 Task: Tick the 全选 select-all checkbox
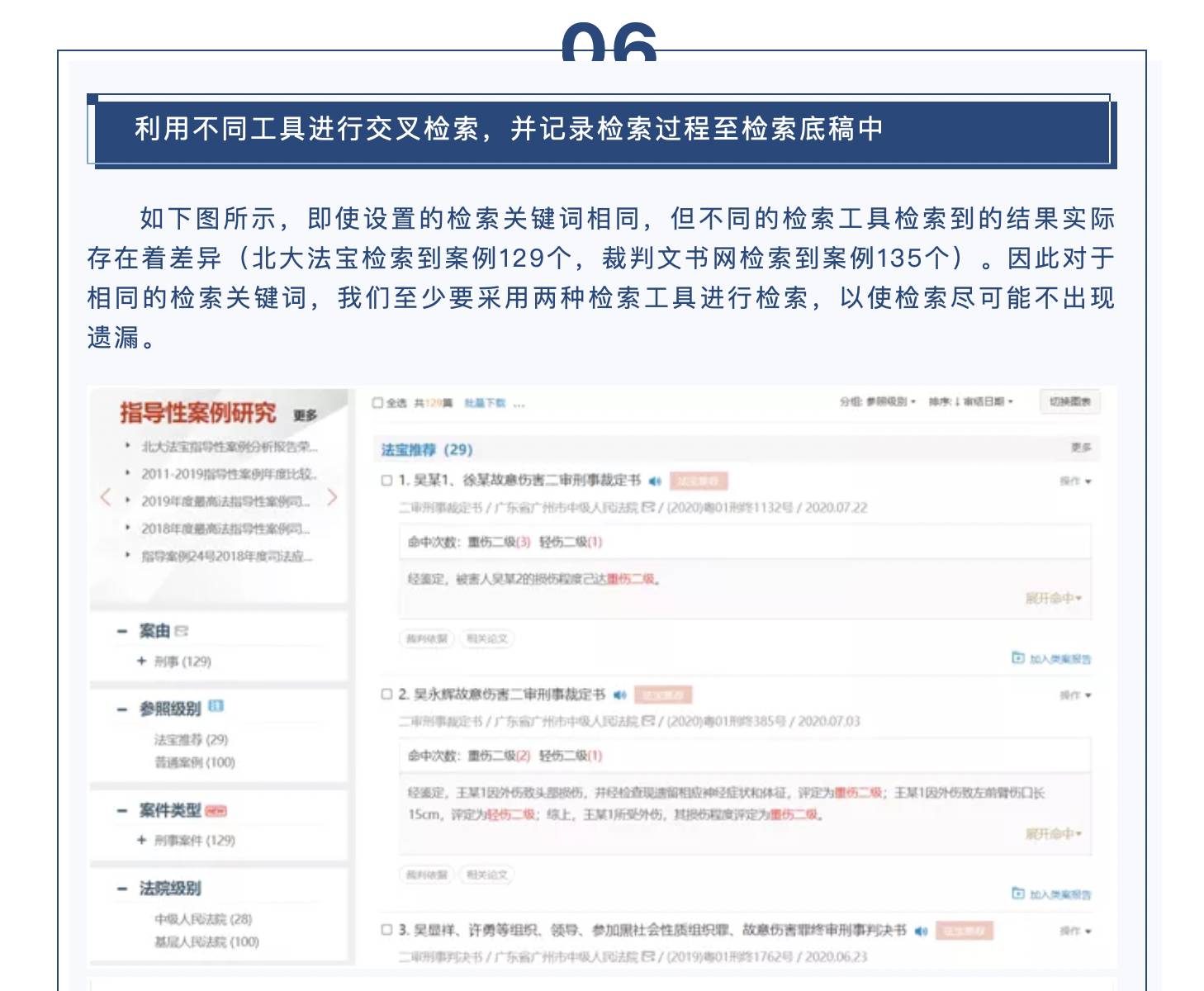pos(377,403)
